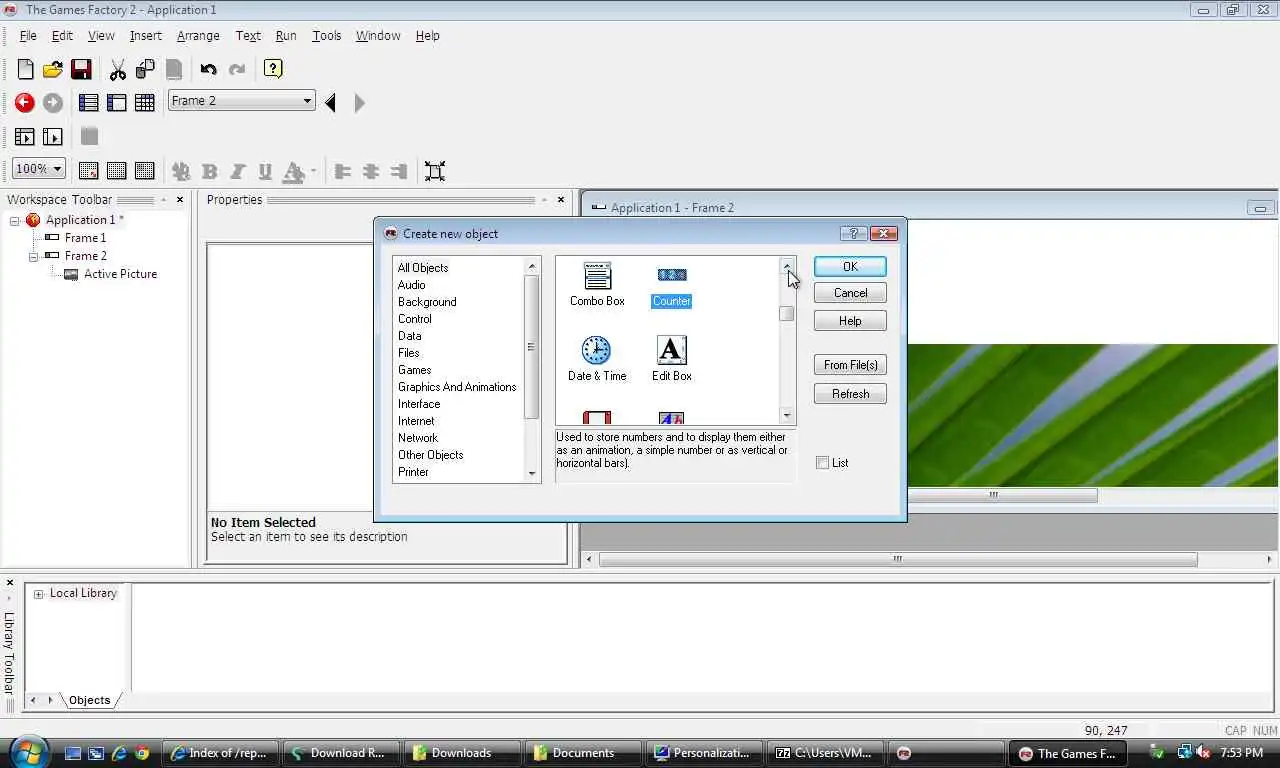Image resolution: width=1280 pixels, height=768 pixels.
Task: Go to next frame grey arrow
Action: pyautogui.click(x=359, y=103)
